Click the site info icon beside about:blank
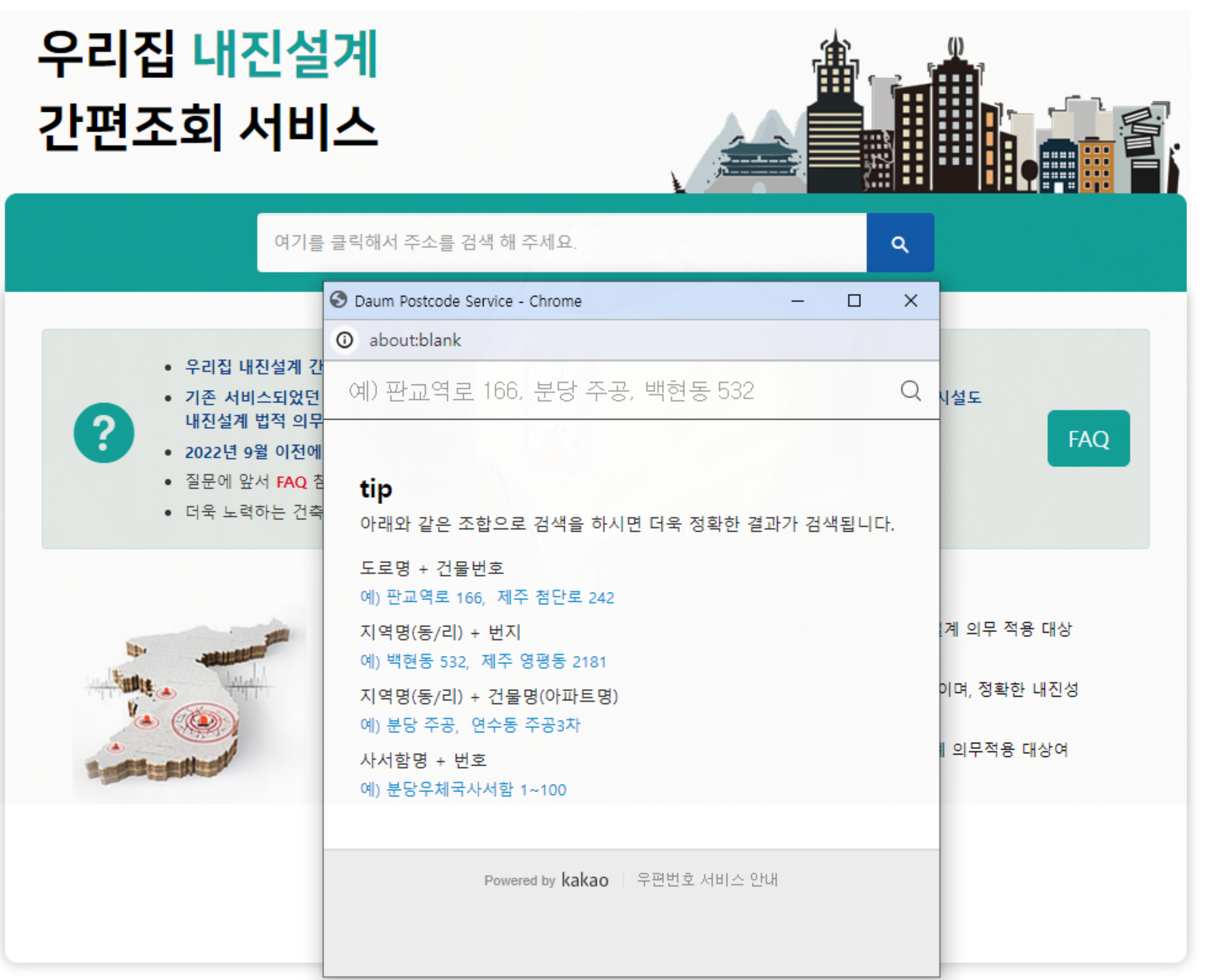This screenshot has width=1209, height=980. pyautogui.click(x=344, y=340)
